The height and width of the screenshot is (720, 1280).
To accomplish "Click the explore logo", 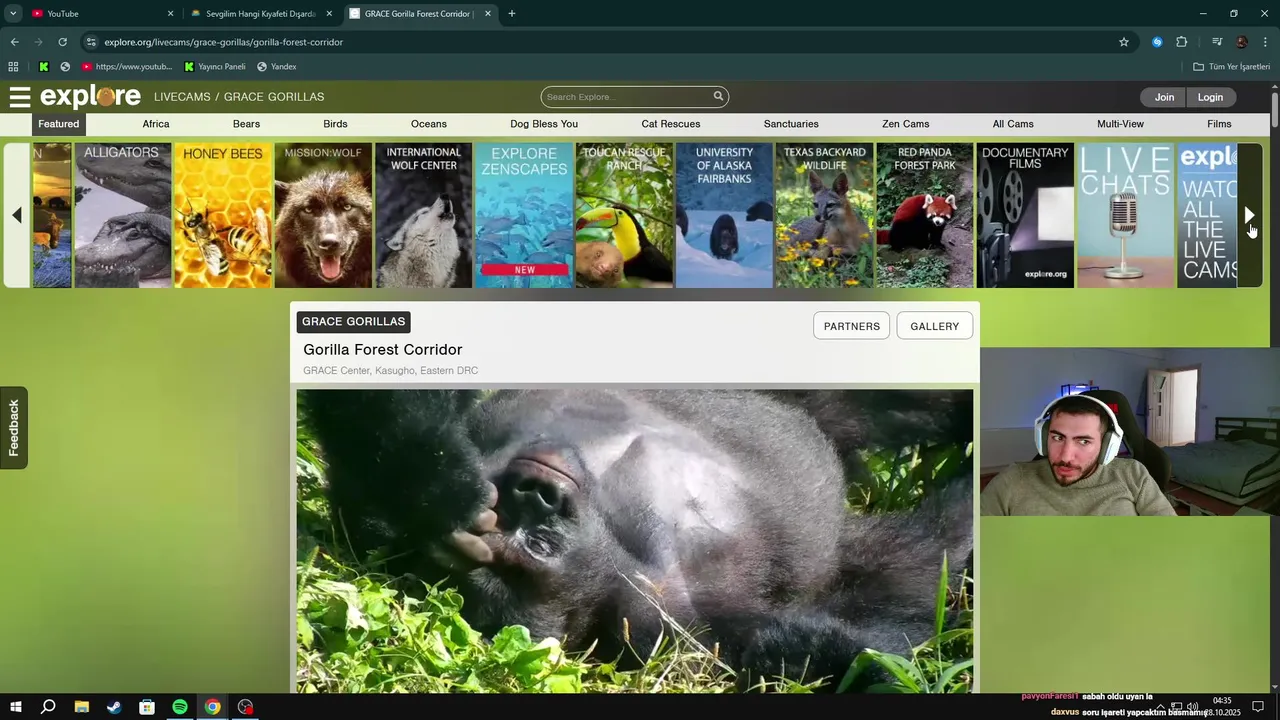I will pos(90,97).
